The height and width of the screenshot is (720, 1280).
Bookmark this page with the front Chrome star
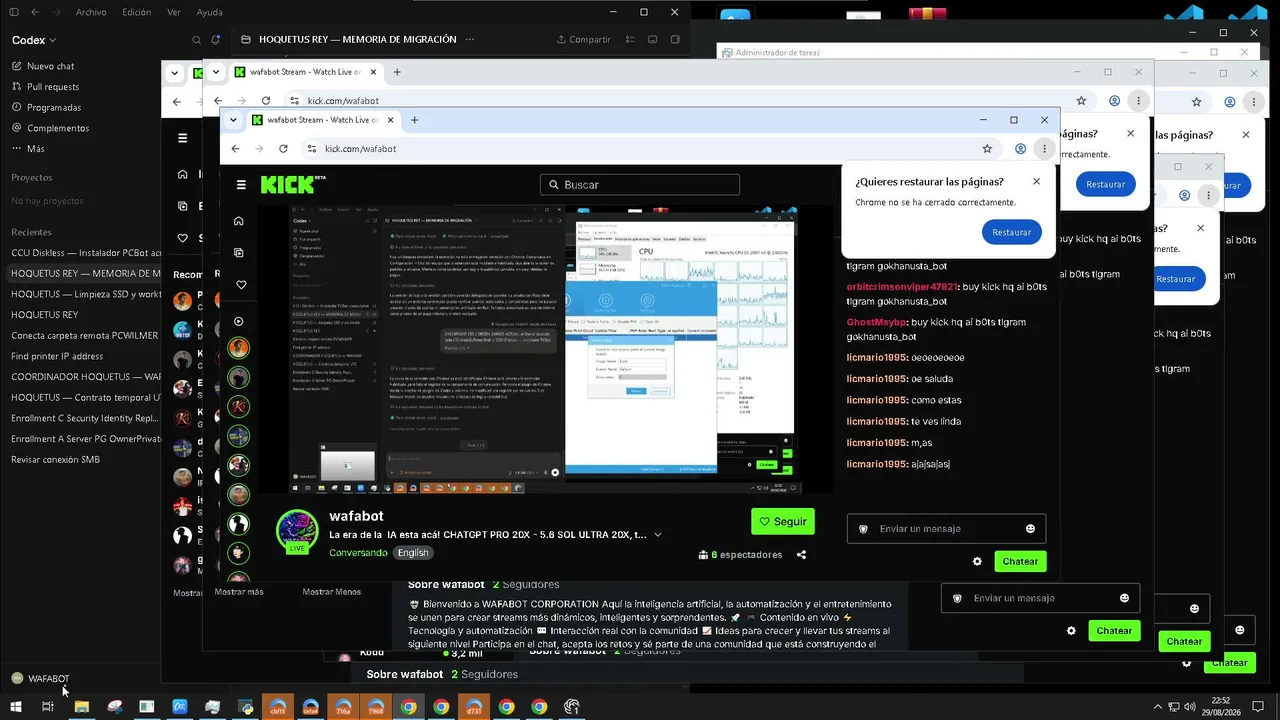(x=987, y=149)
